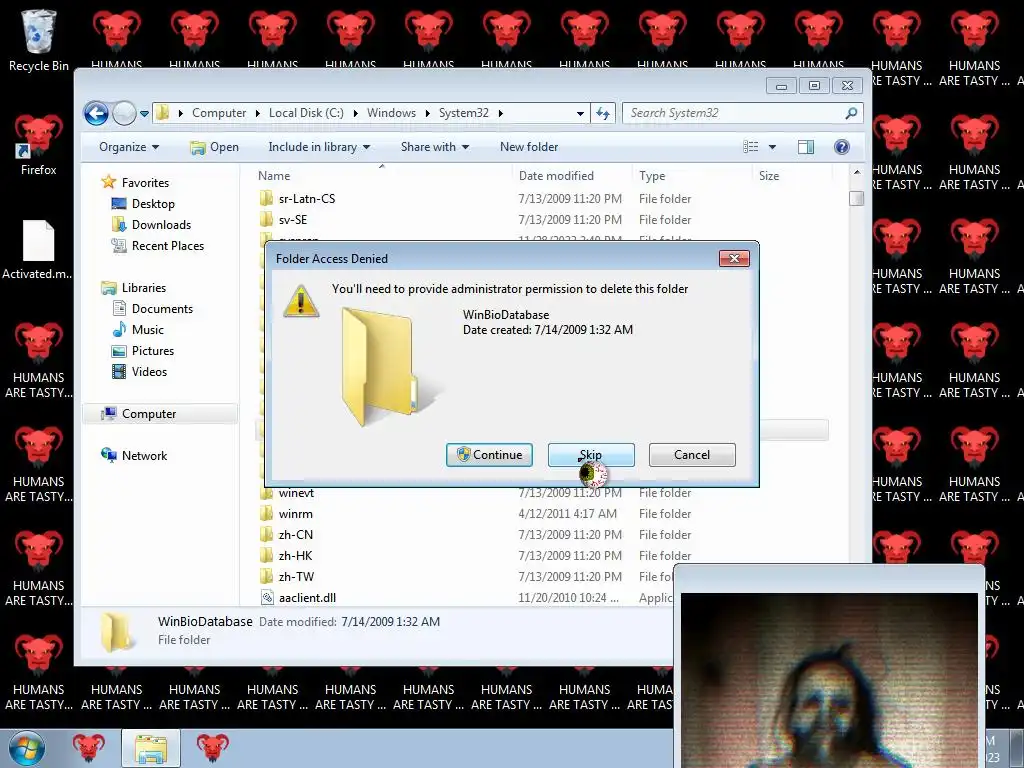Open Recent Places in the navigation pane

pos(157,246)
